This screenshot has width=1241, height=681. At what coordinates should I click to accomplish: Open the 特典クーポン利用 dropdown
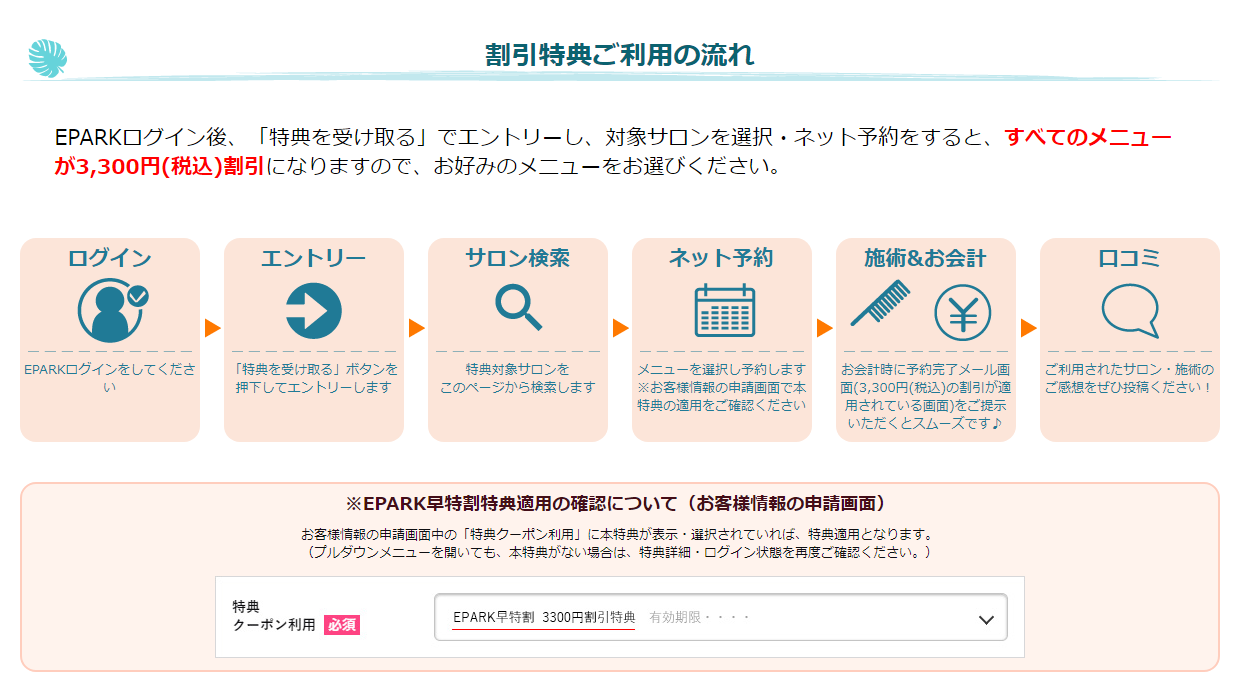pos(721,618)
